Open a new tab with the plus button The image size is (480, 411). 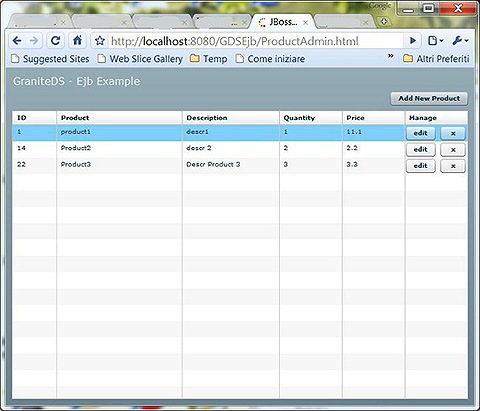[384, 21]
